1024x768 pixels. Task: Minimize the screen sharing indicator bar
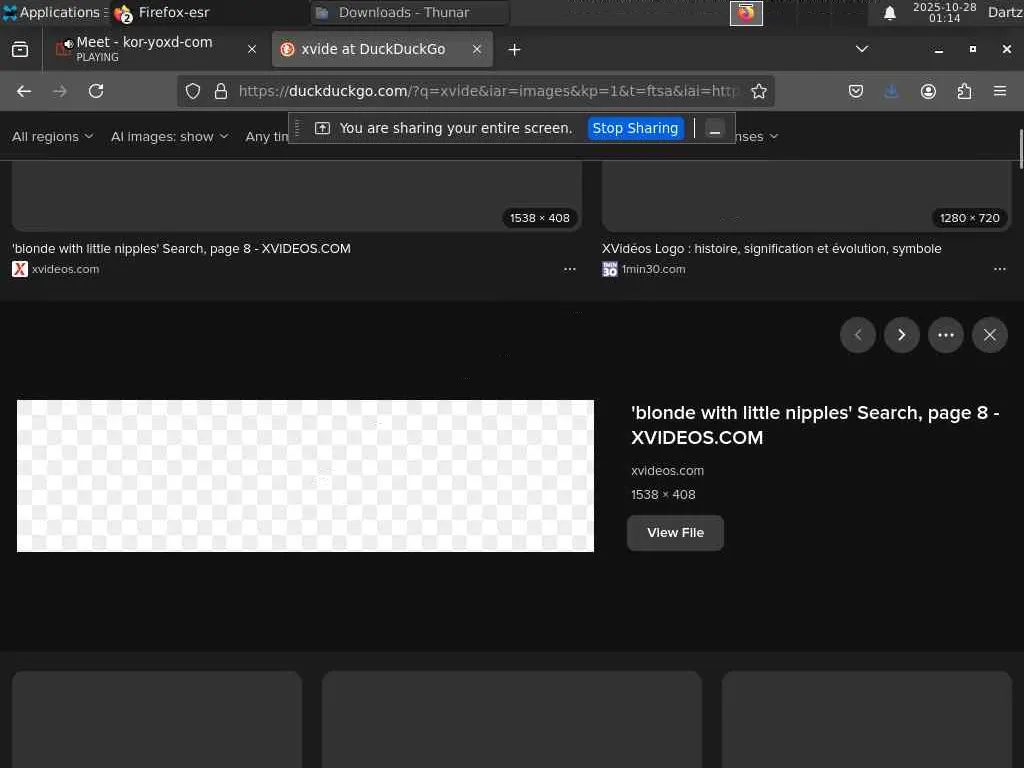click(x=715, y=129)
